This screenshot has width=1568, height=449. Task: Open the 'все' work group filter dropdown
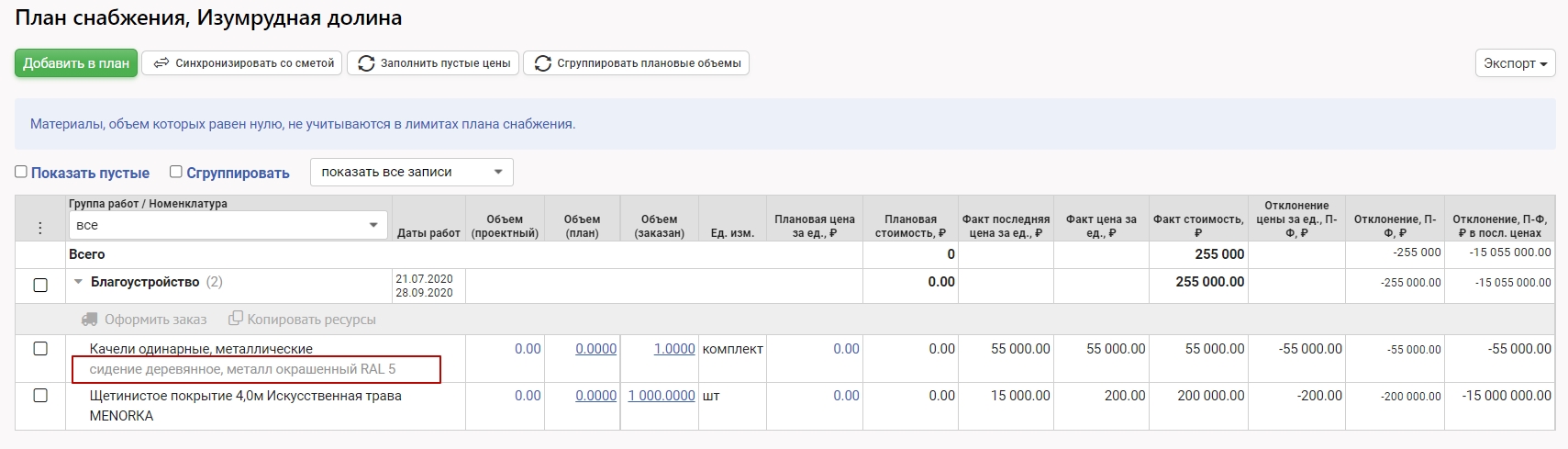tap(228, 225)
